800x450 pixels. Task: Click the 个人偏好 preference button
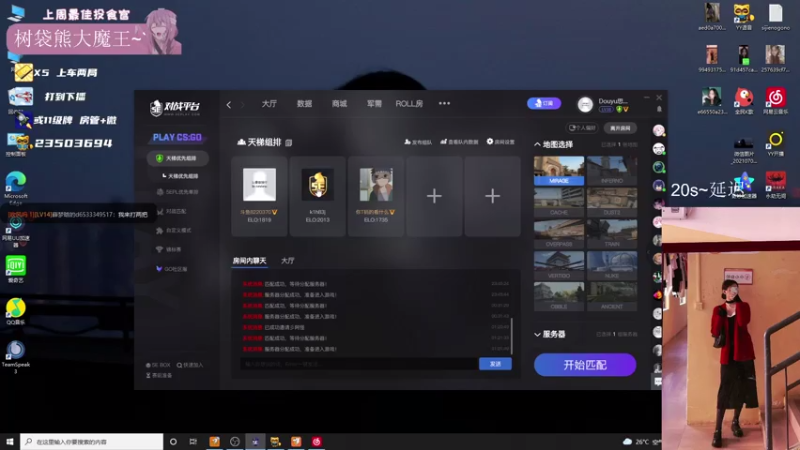(x=582, y=128)
